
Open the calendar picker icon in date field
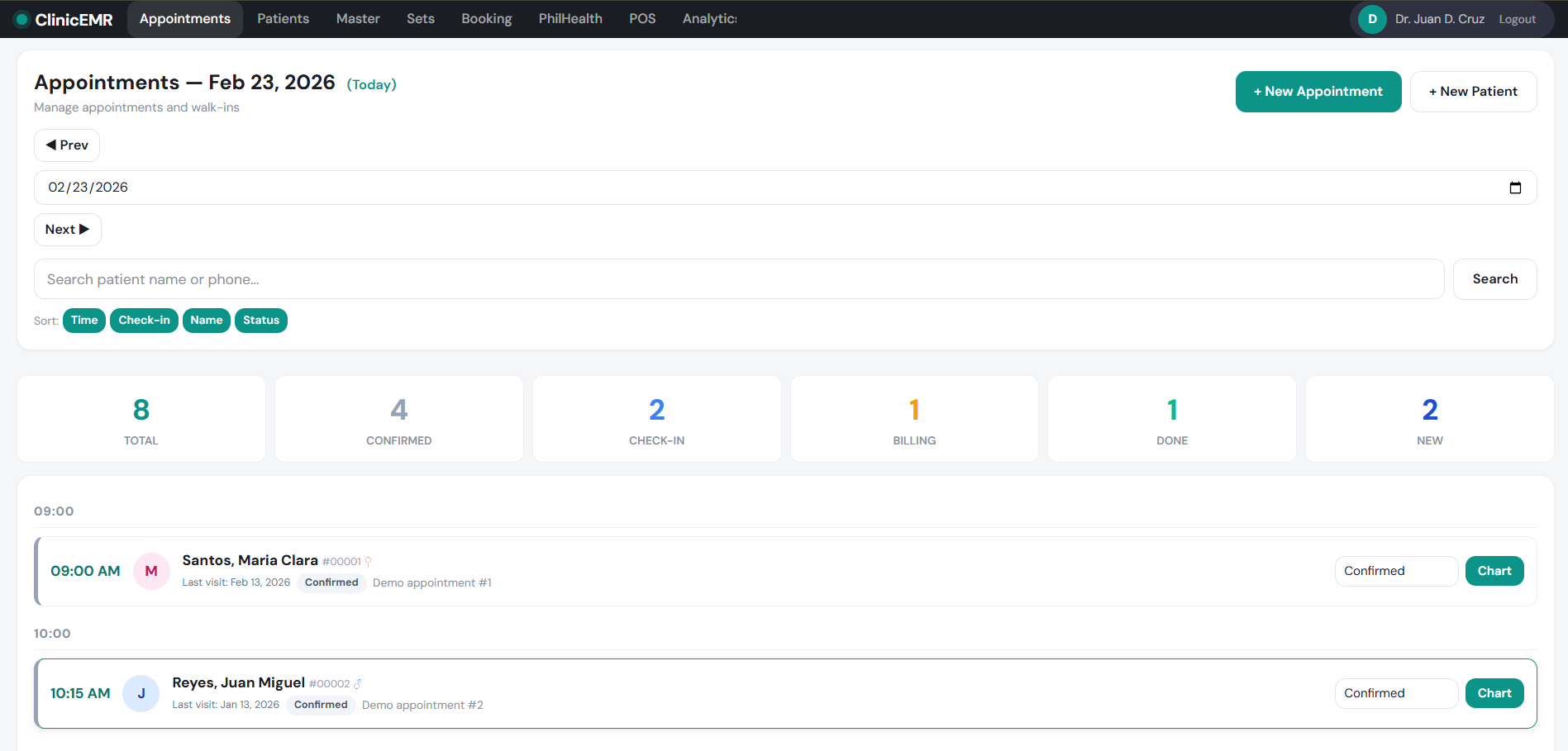point(1514,188)
